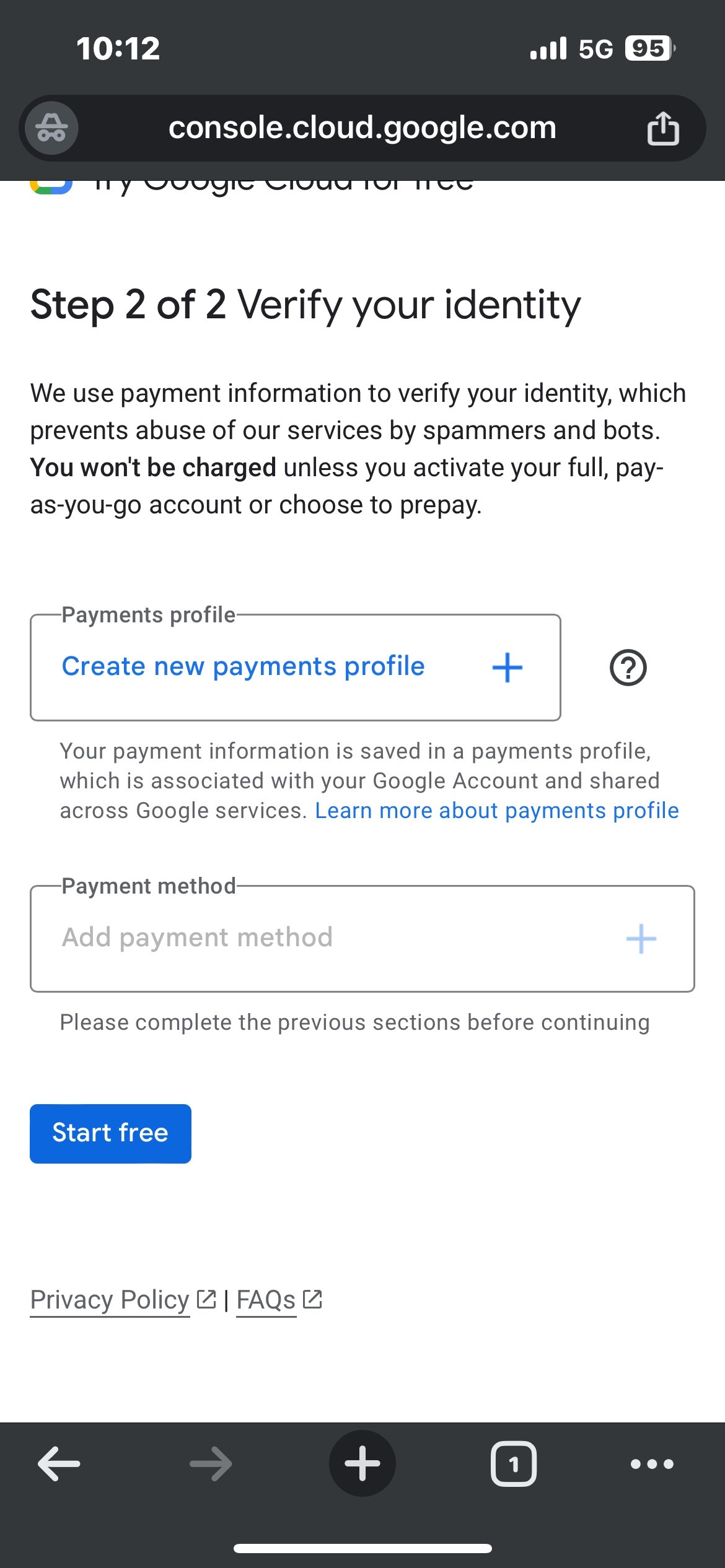
Task: Open the Add payment method field
Action: [197, 938]
